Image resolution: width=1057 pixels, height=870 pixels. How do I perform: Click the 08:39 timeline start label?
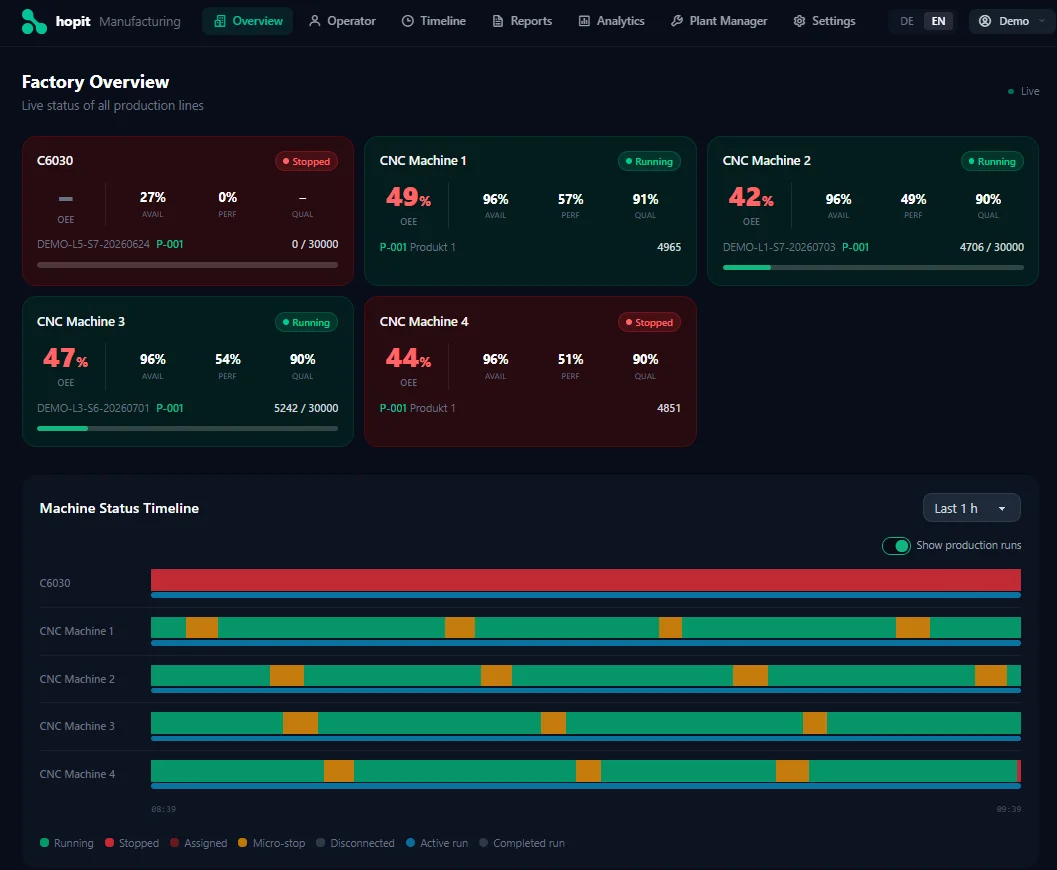point(163,809)
